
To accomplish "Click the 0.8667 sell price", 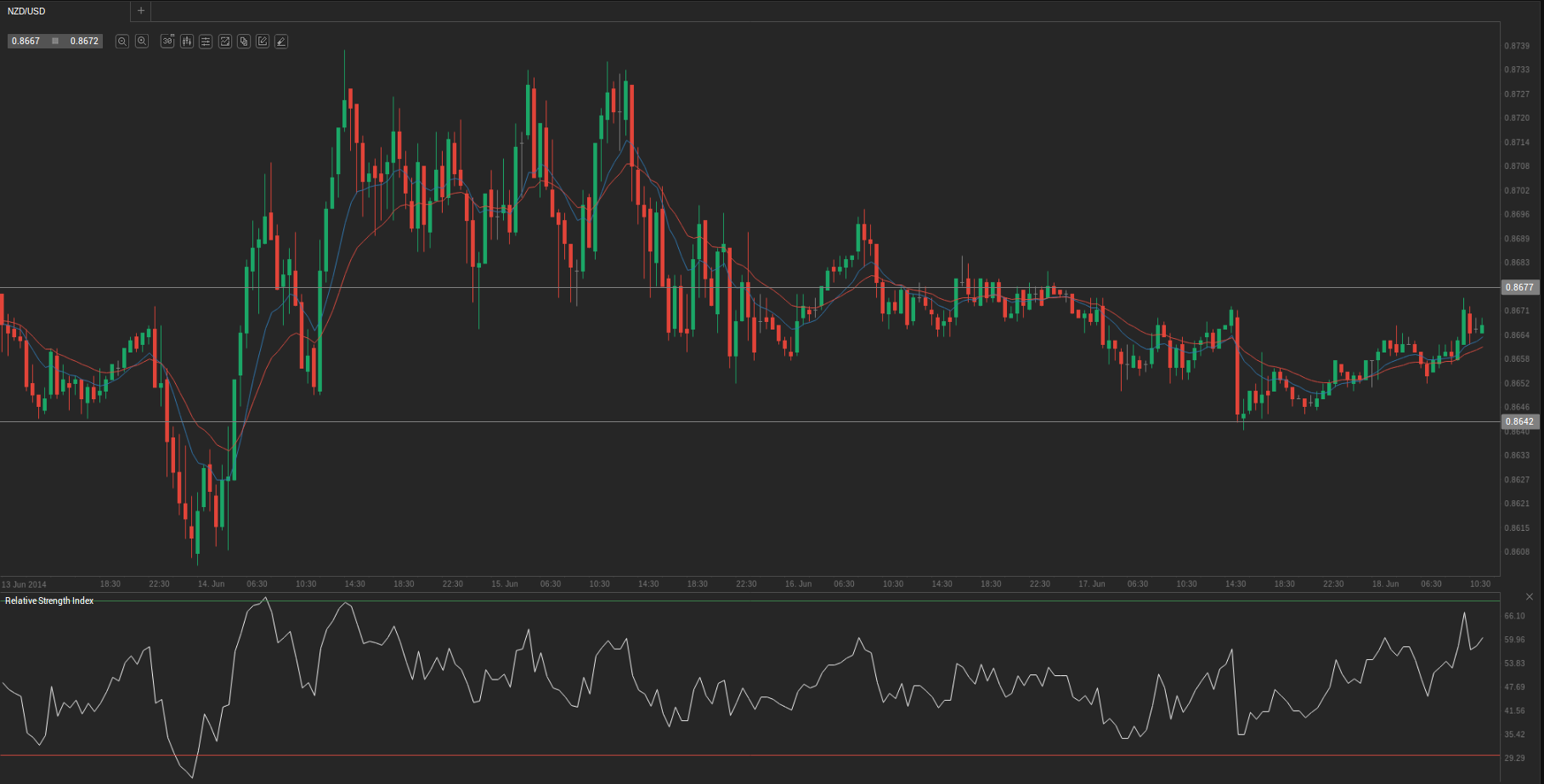I will [25, 41].
